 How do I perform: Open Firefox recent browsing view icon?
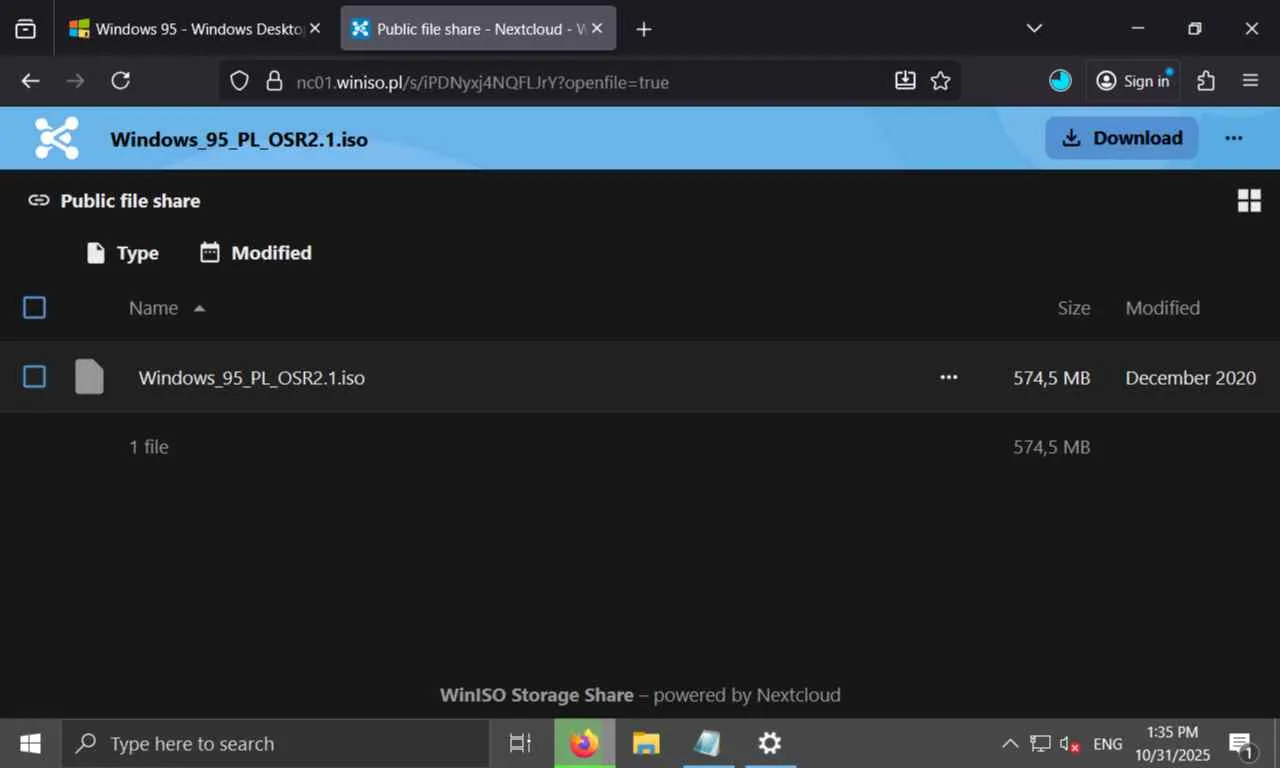coord(26,29)
